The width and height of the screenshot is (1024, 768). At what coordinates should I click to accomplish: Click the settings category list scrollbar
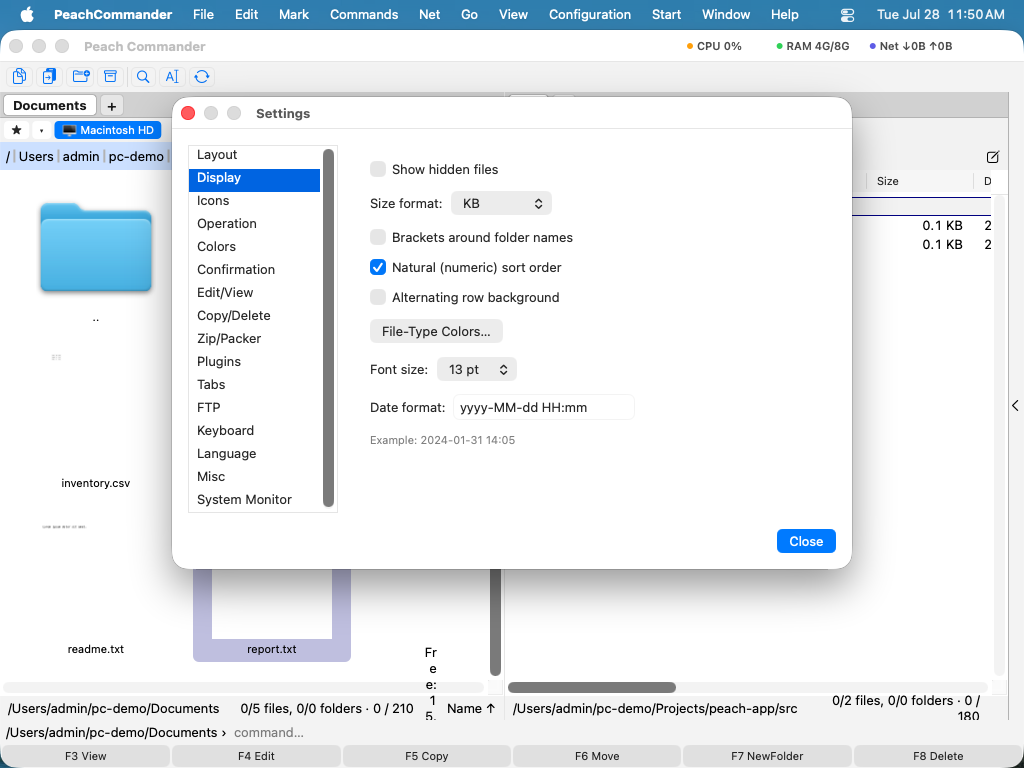[x=328, y=328]
